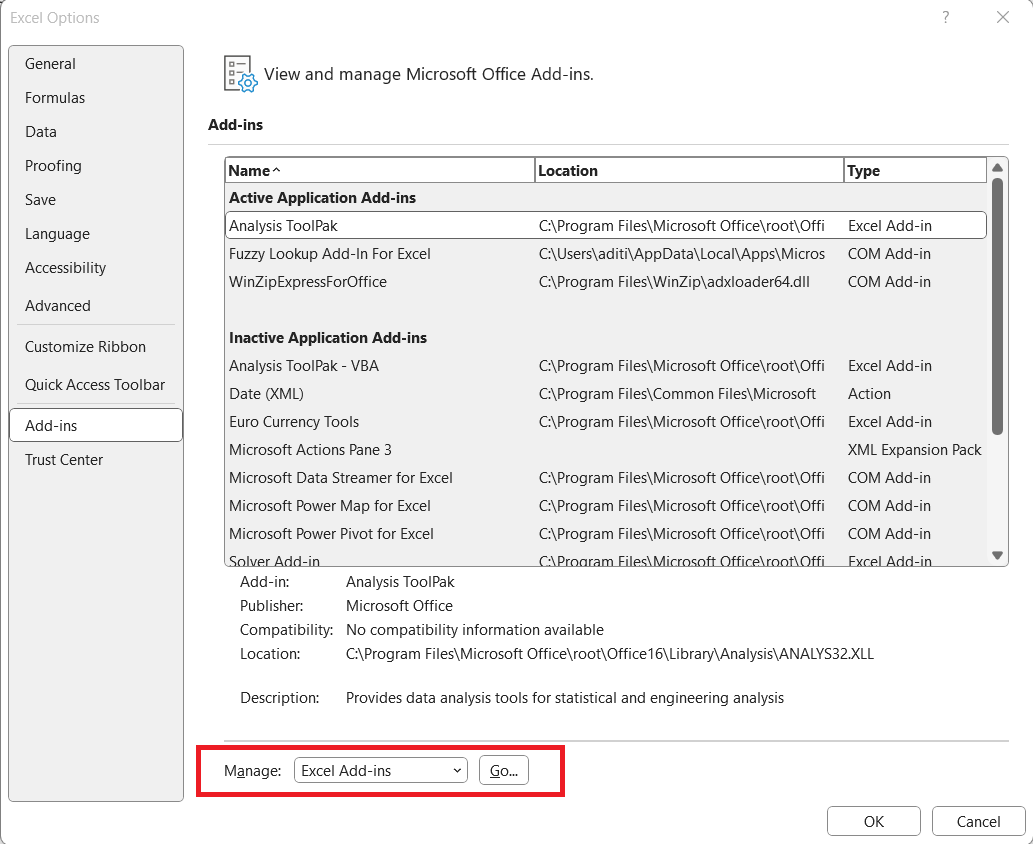
Task: Select Microsoft Power Map for Excel
Action: 605,506
